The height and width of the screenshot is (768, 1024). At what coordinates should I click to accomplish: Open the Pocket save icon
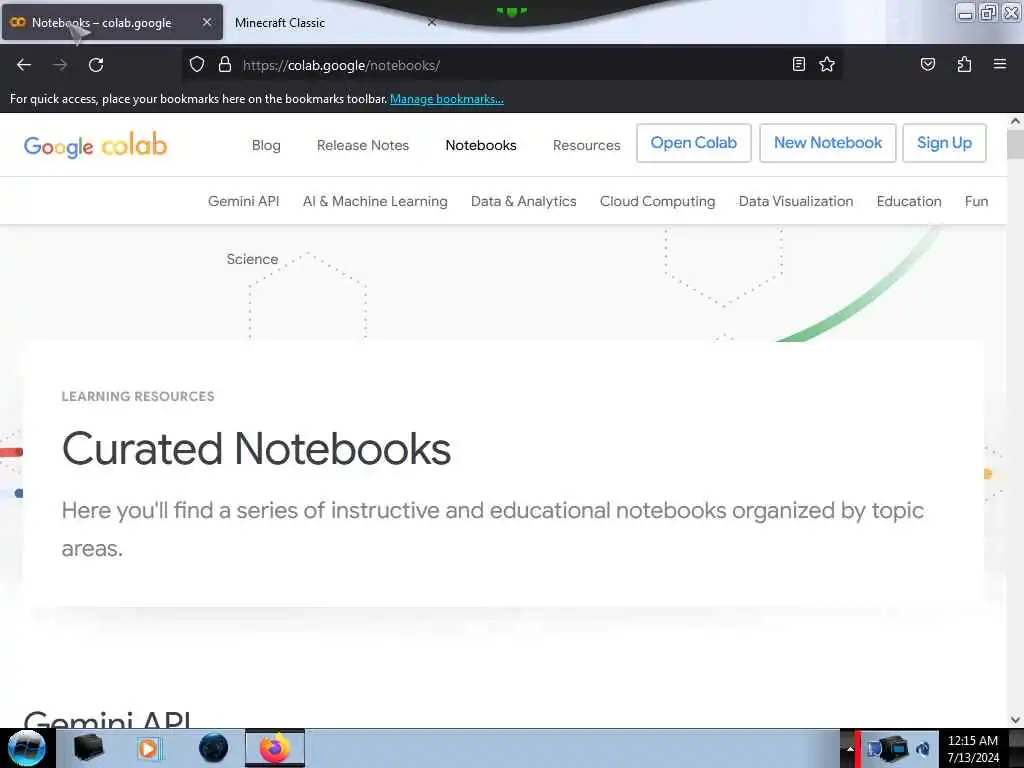927,64
